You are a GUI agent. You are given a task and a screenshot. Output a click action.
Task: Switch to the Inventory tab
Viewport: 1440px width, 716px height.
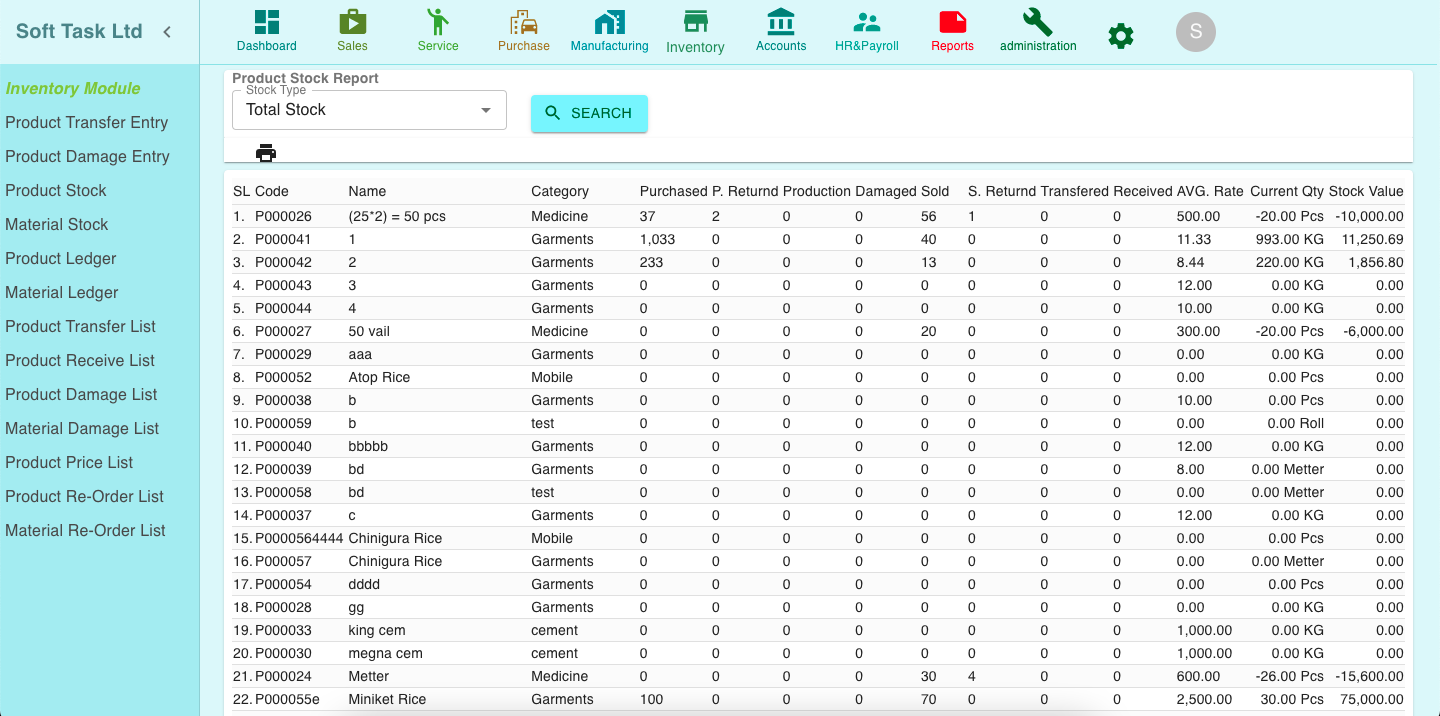[695, 30]
